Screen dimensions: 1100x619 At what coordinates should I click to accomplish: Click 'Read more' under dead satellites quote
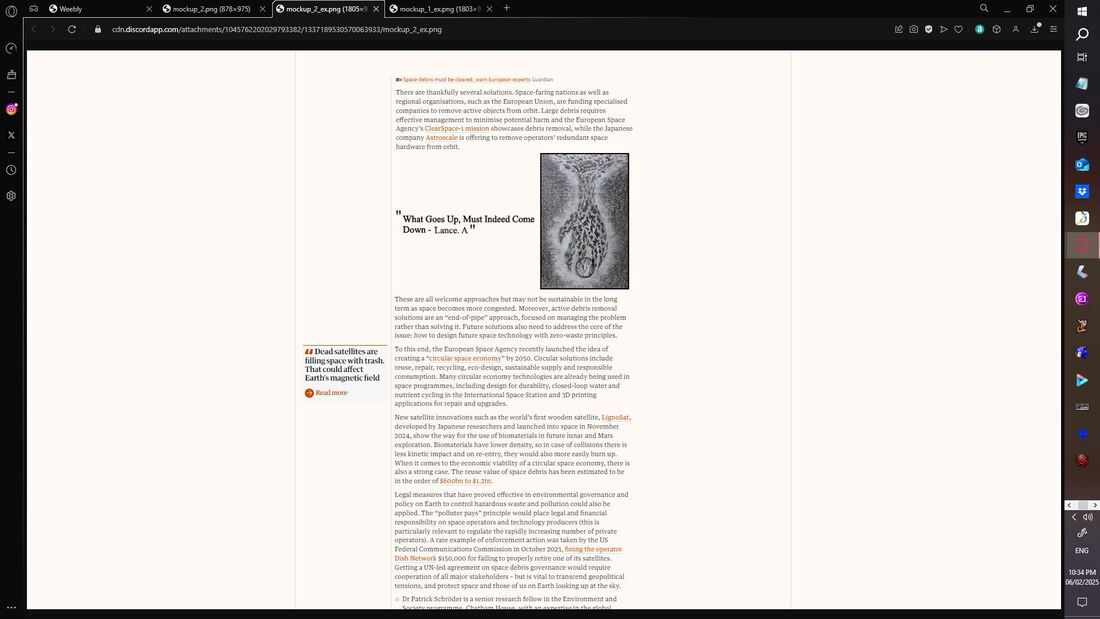326,393
